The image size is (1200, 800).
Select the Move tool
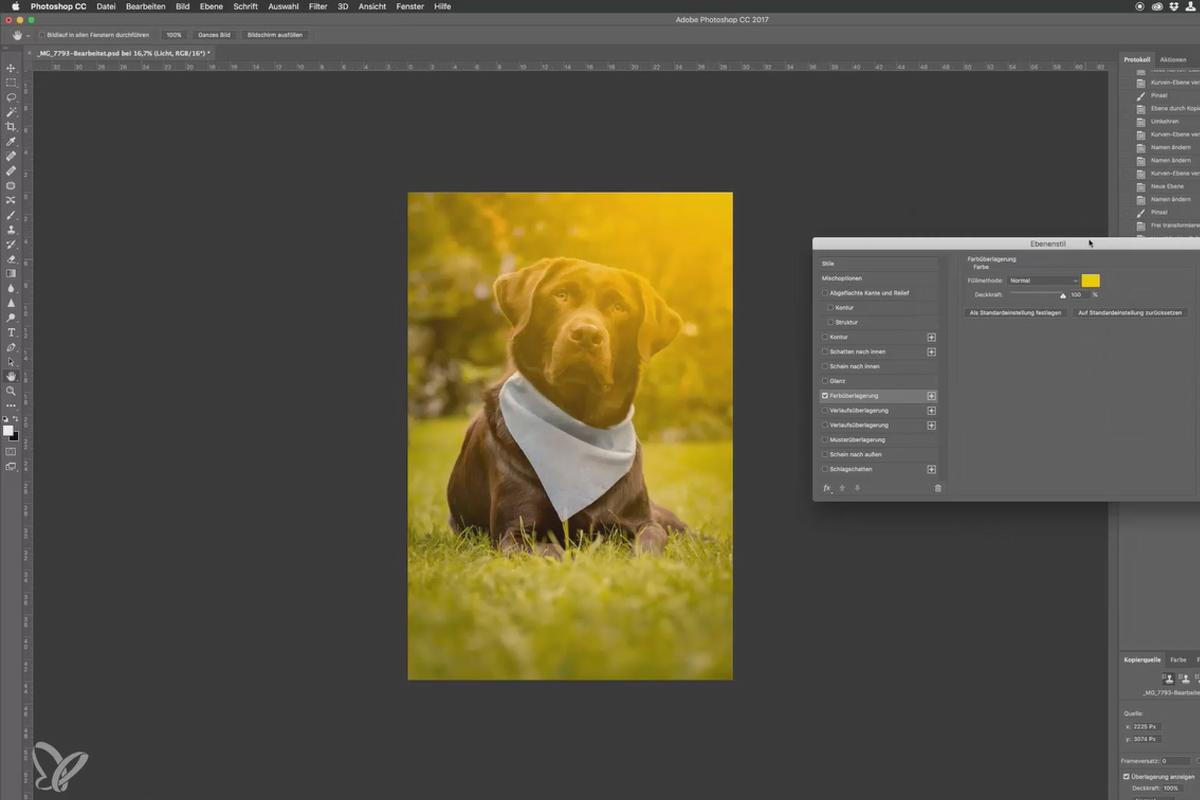11,68
